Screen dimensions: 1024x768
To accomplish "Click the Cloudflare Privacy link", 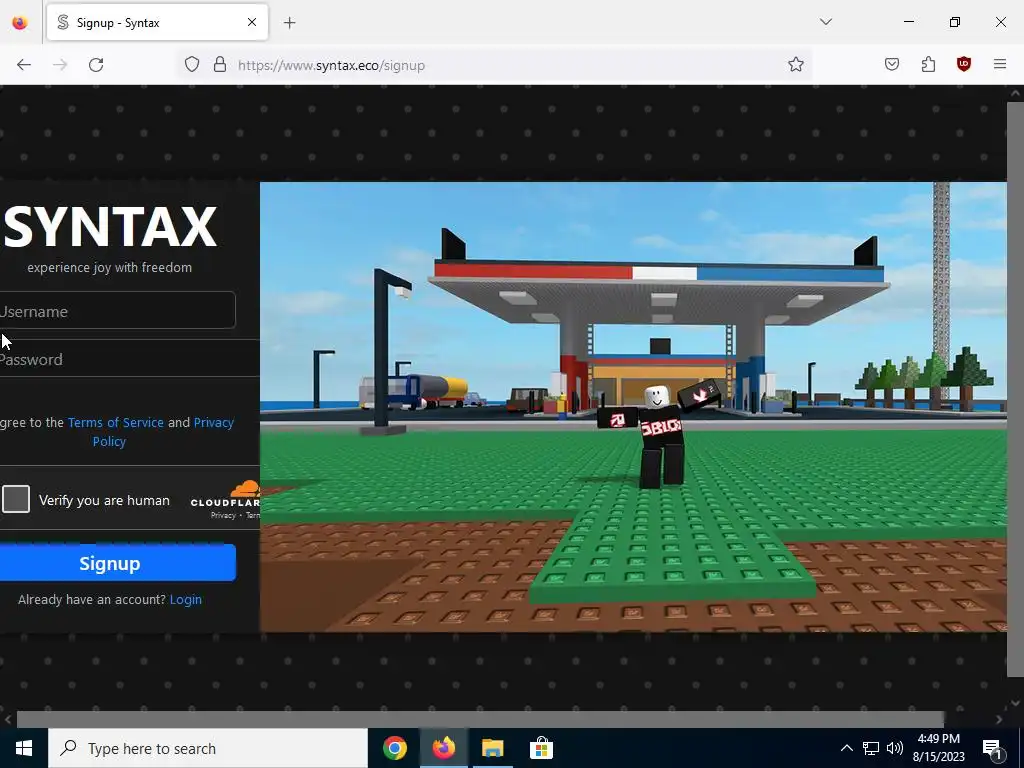I will pos(223,515).
